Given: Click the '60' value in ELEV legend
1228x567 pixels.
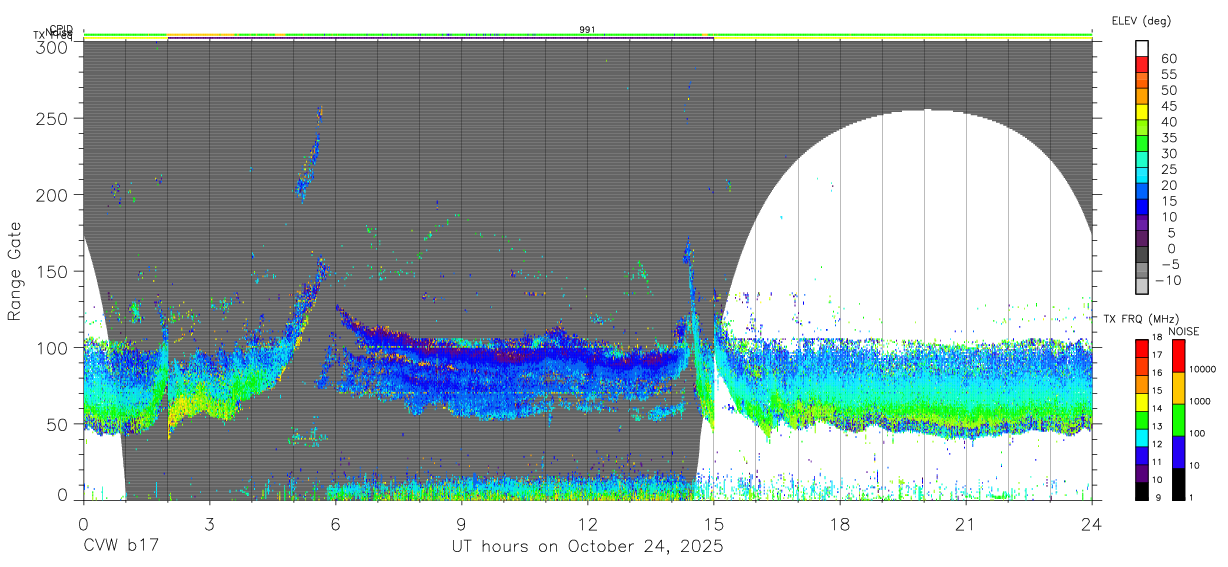Looking at the screenshot, I should [1167, 59].
